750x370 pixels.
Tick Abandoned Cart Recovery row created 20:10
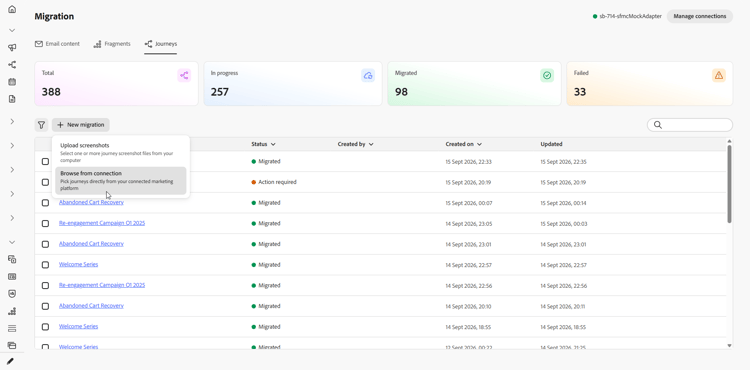point(45,306)
